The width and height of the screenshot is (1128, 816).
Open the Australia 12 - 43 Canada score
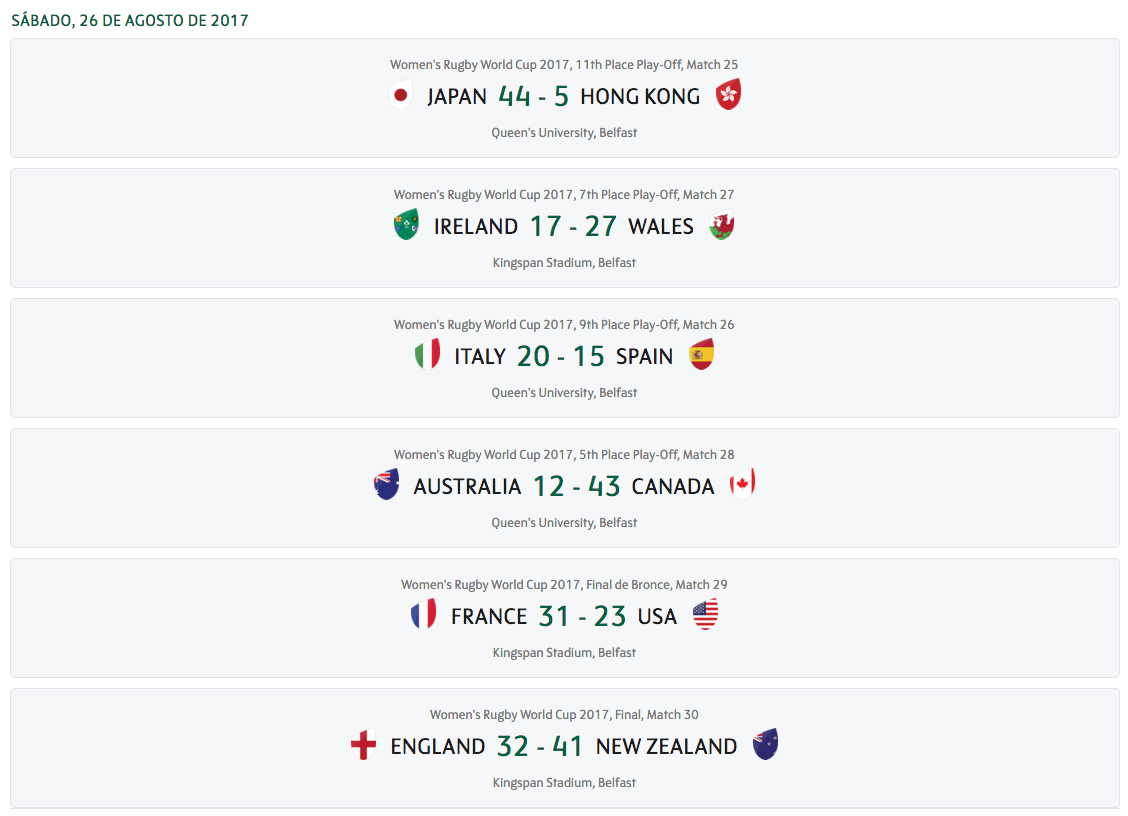click(576, 486)
